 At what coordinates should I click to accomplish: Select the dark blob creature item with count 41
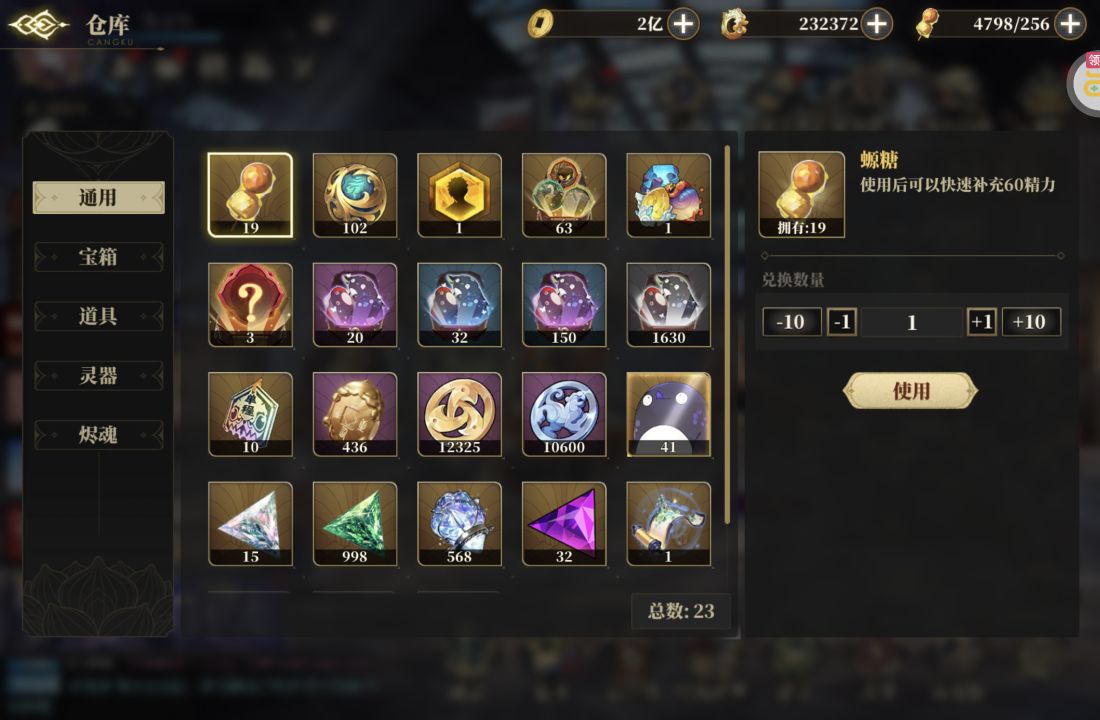[669, 414]
